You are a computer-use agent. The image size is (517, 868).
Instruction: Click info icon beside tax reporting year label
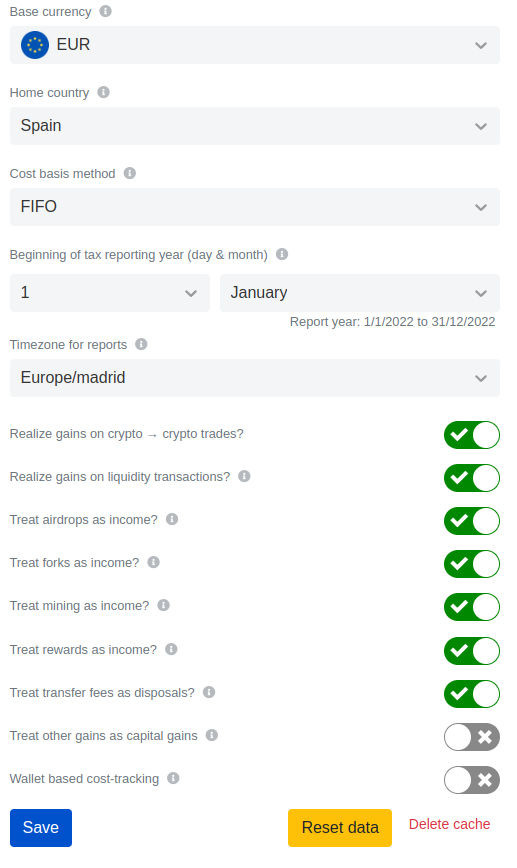282,254
